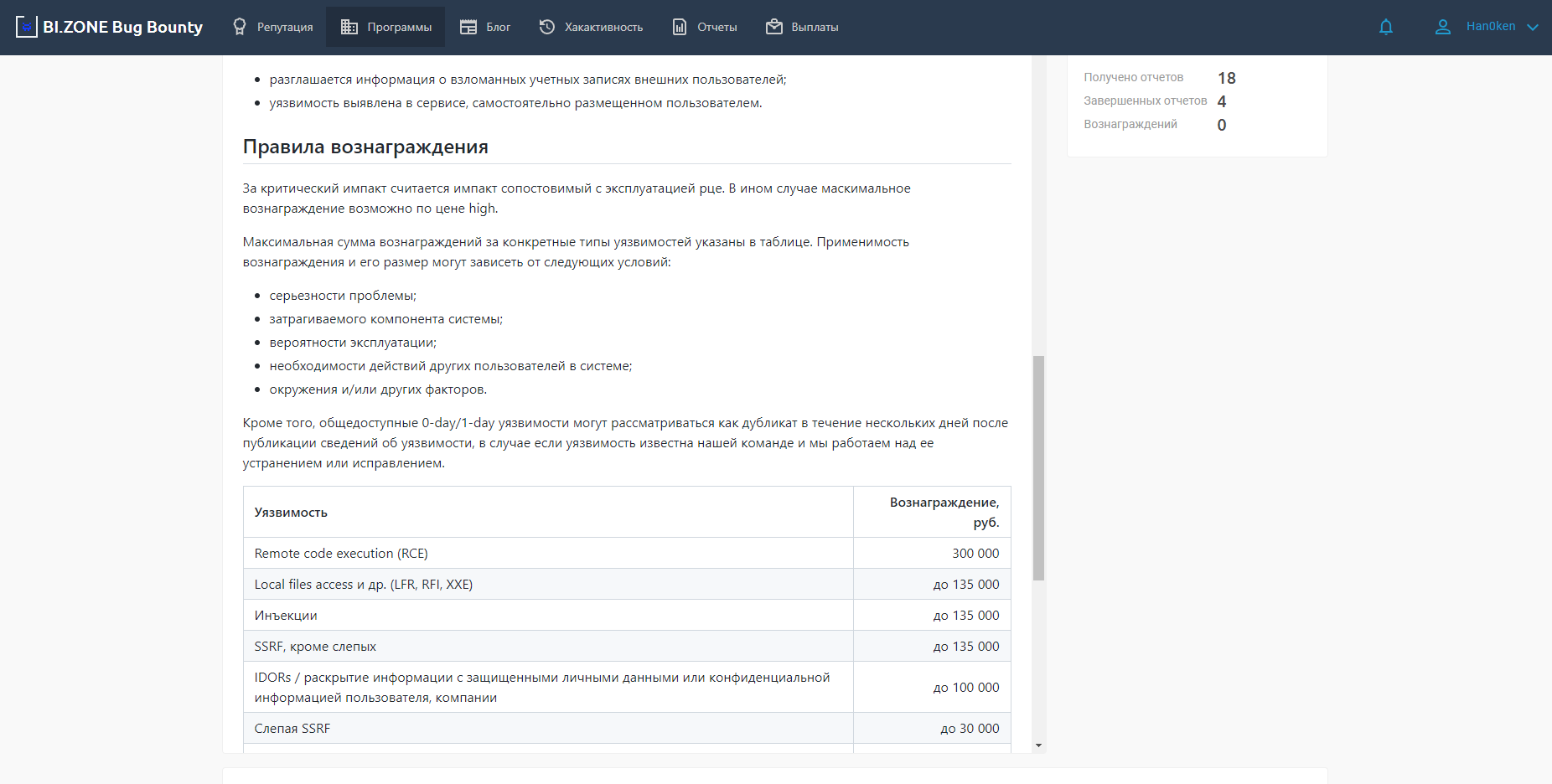Viewport: 1552px width, 784px height.
Task: Click the Блог page icon
Action: pyautogui.click(x=468, y=27)
